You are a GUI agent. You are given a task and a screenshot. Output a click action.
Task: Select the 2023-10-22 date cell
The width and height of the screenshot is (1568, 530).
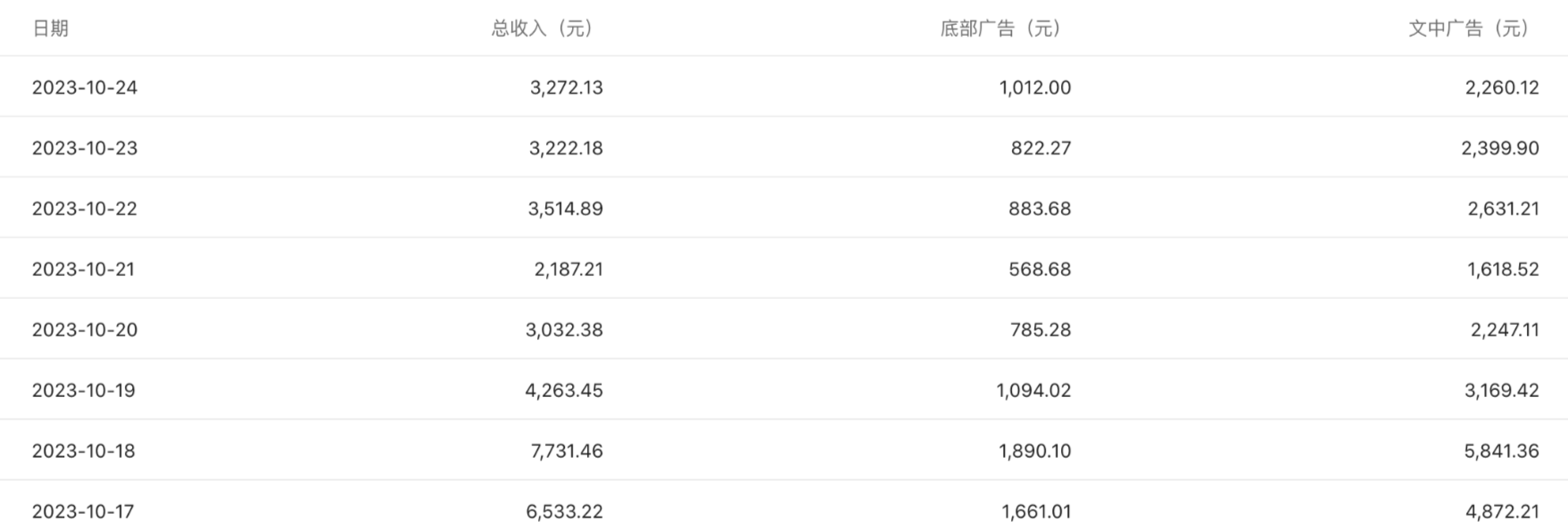click(85, 209)
